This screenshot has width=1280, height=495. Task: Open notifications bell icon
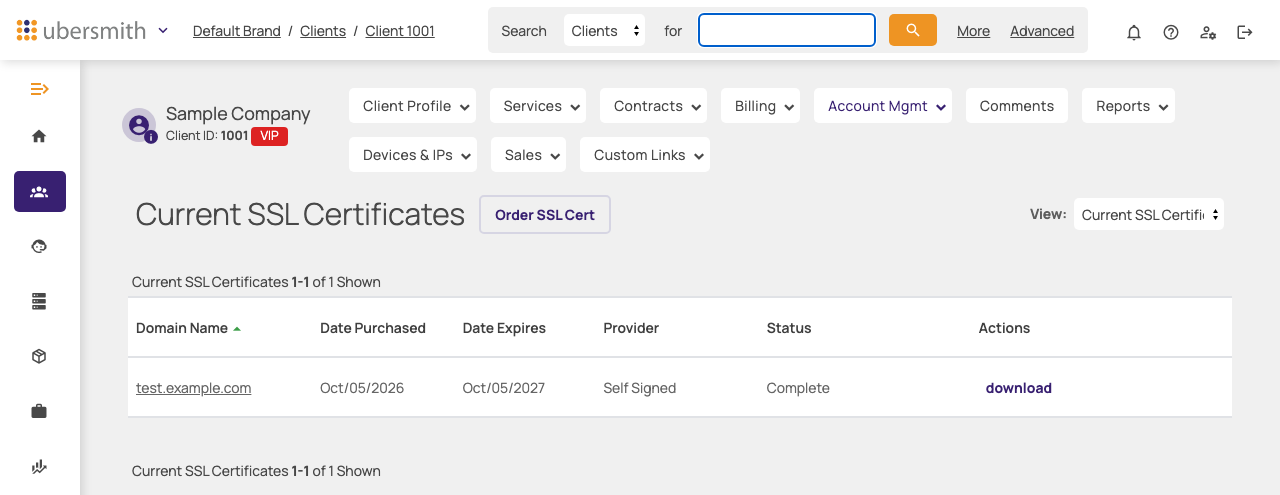pos(1134,32)
